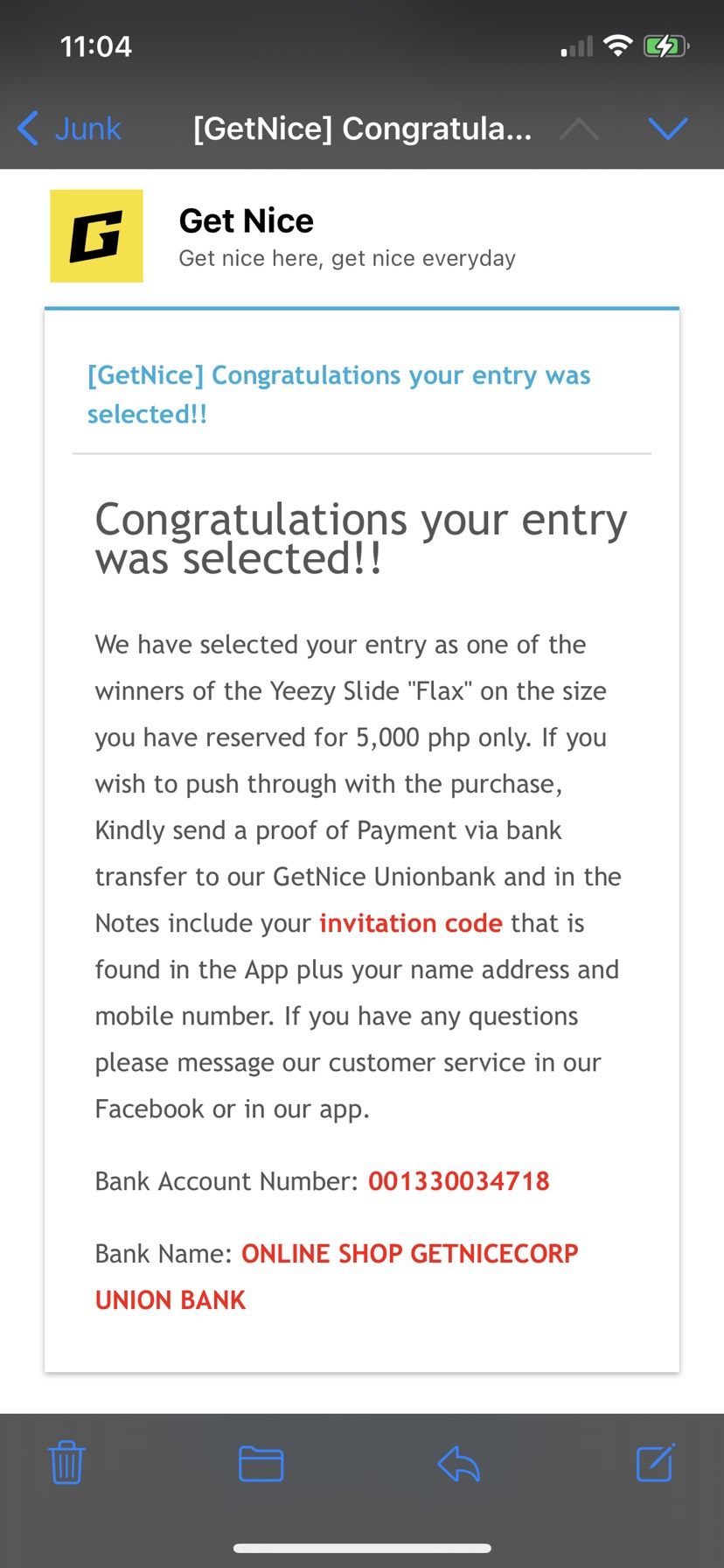
Task: Tap the yellow Get Nice logo
Action: tap(96, 236)
